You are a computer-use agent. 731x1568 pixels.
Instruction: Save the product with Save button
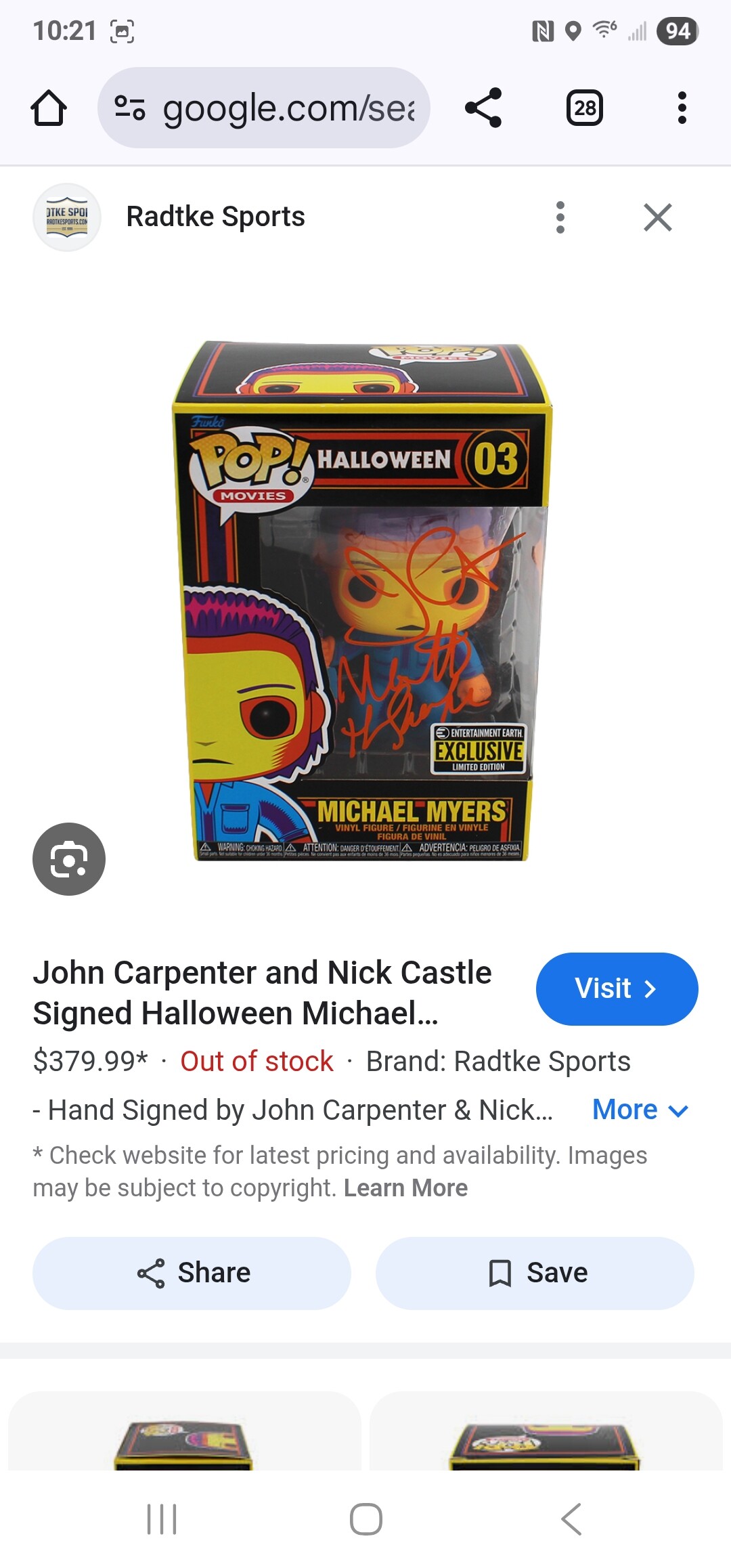tap(535, 1273)
